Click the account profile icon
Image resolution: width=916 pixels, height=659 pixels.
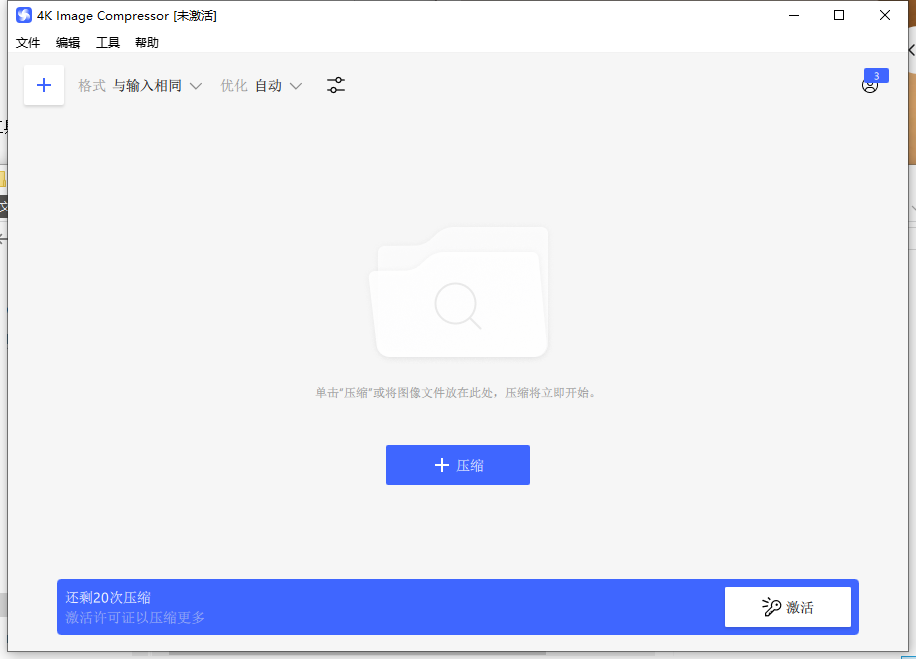[x=869, y=87]
